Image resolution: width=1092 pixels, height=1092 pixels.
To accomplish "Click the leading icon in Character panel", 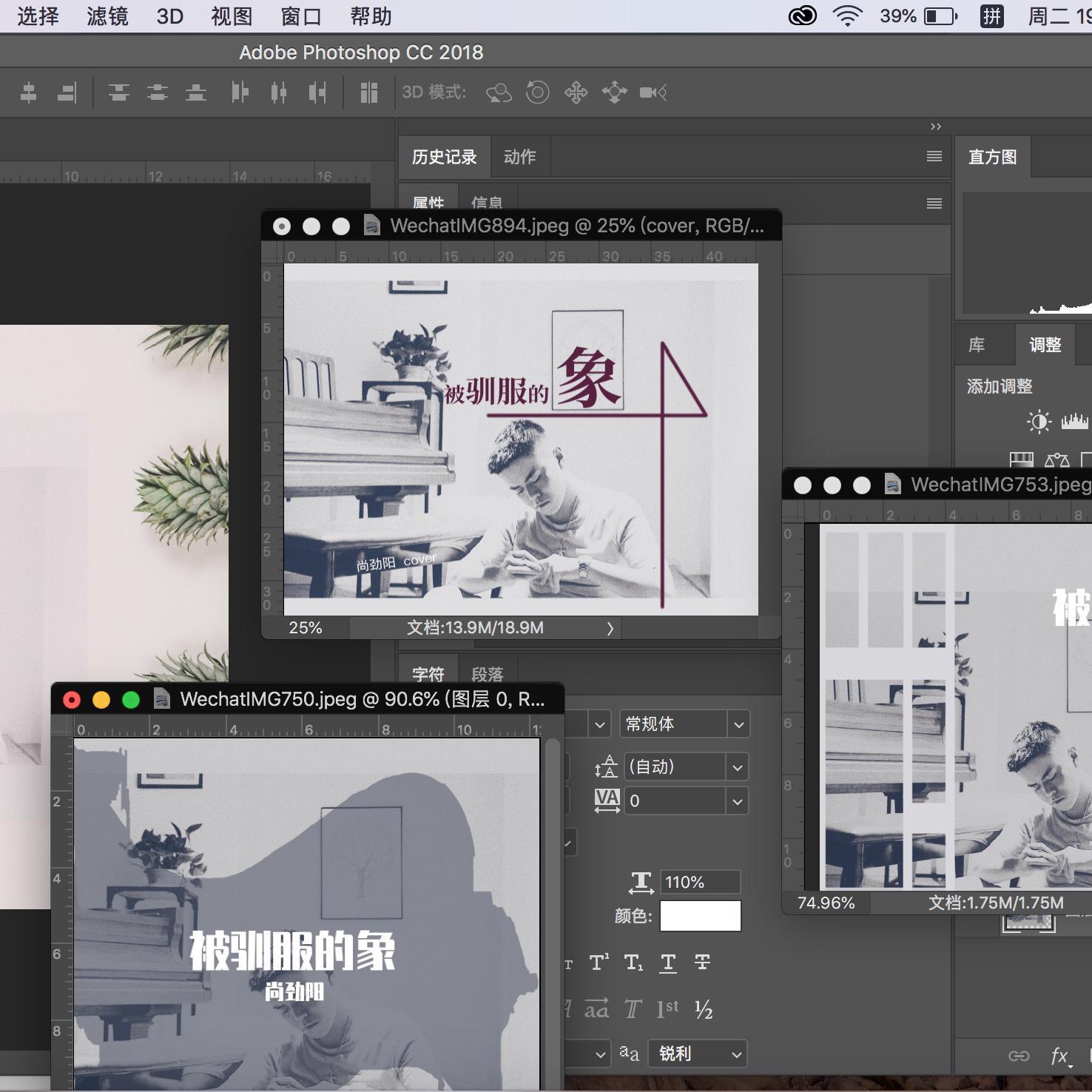I will [x=606, y=767].
